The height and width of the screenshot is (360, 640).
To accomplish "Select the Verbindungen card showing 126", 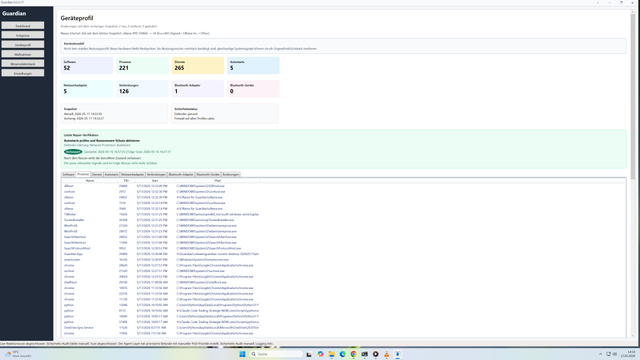I will pyautogui.click(x=142, y=89).
